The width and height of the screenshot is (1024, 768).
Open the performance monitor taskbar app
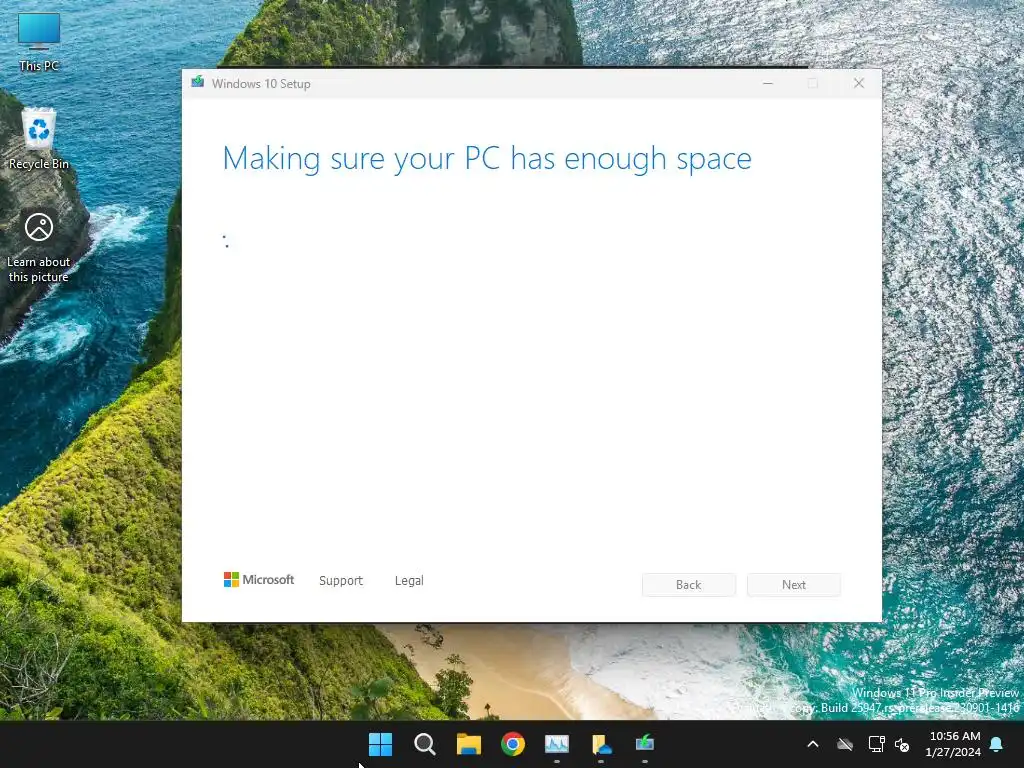(x=557, y=744)
